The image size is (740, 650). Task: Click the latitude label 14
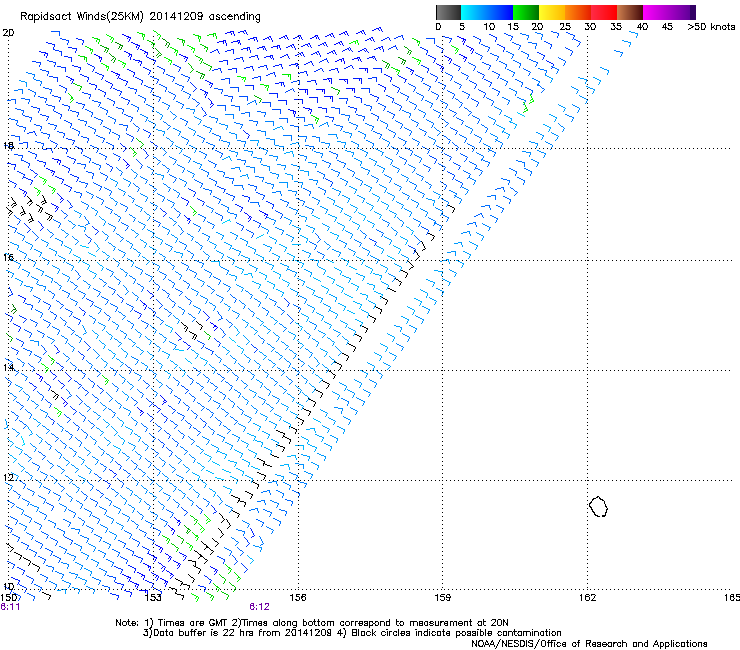(x=8, y=367)
